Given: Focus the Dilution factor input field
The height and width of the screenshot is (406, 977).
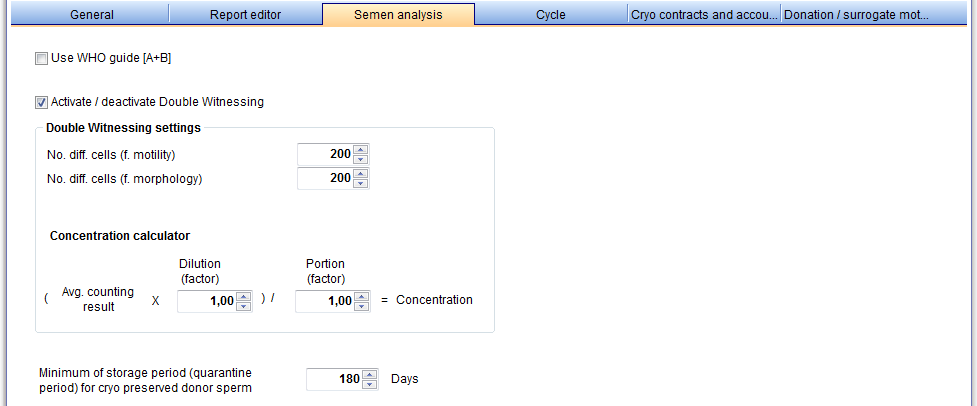Looking at the screenshot, I should tap(207, 301).
